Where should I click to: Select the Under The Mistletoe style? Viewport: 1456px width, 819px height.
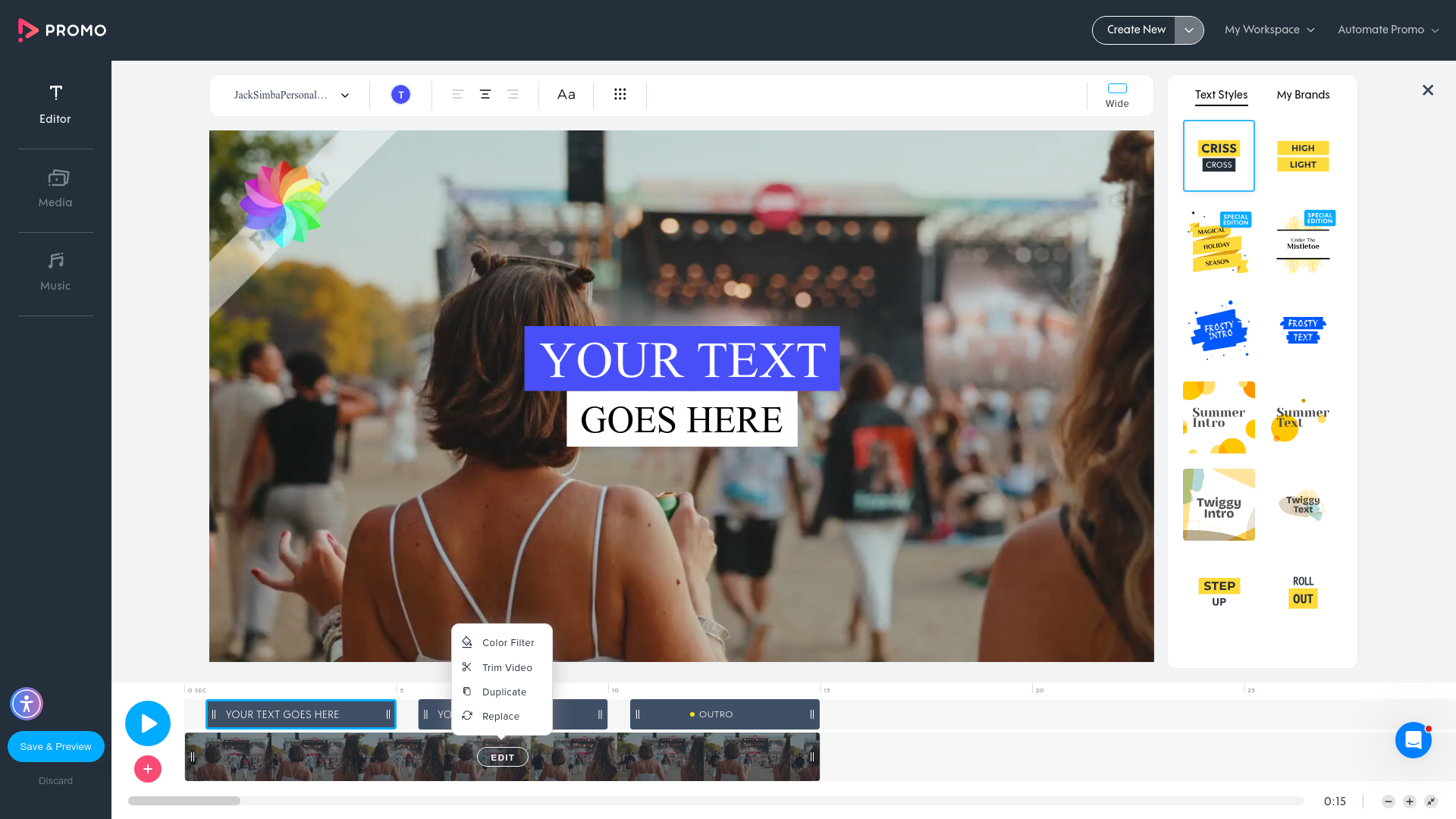point(1303,243)
